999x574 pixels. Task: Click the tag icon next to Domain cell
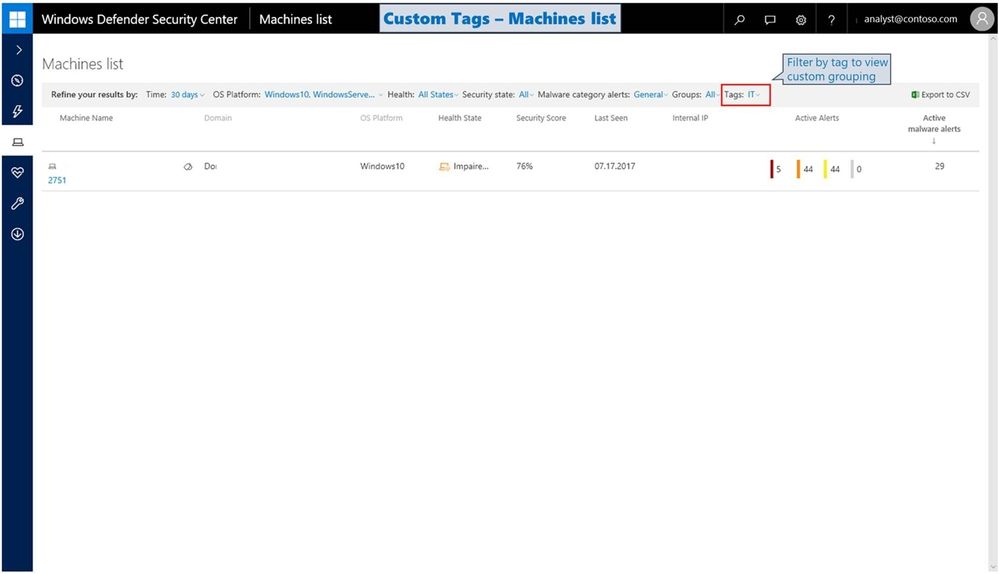click(x=188, y=167)
